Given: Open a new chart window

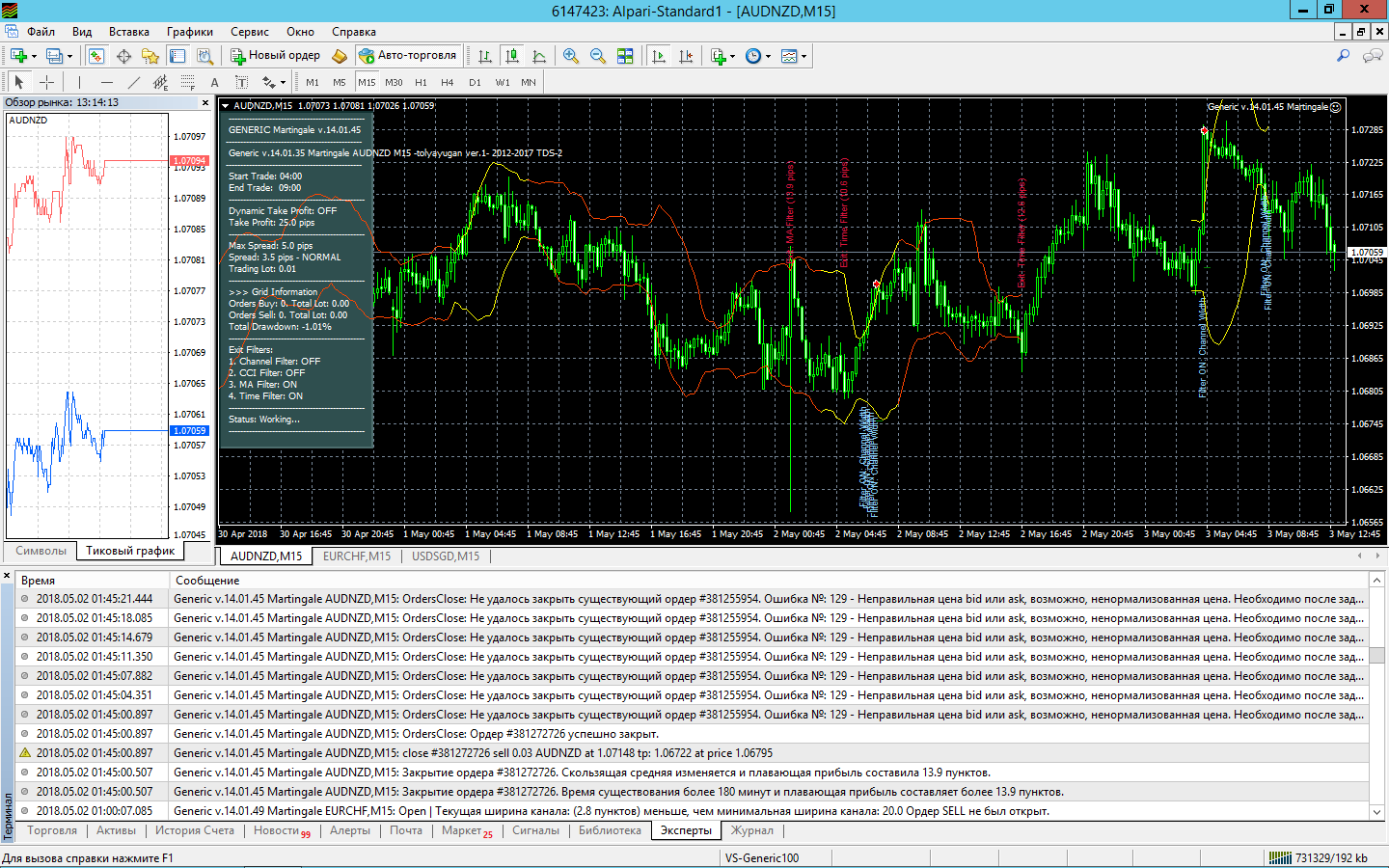Looking at the screenshot, I should point(18,56).
